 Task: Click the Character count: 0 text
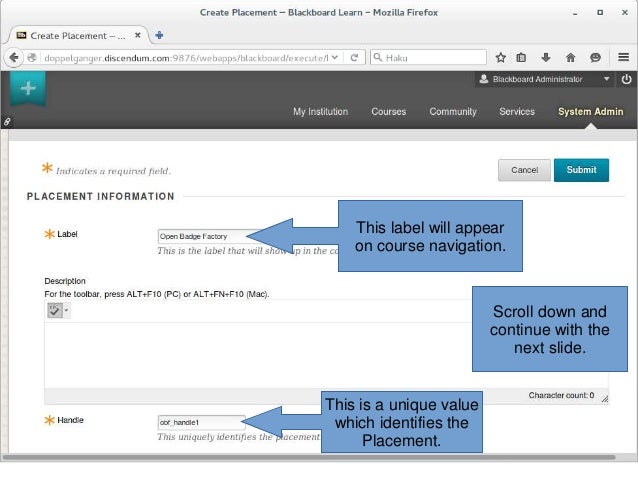tap(561, 395)
